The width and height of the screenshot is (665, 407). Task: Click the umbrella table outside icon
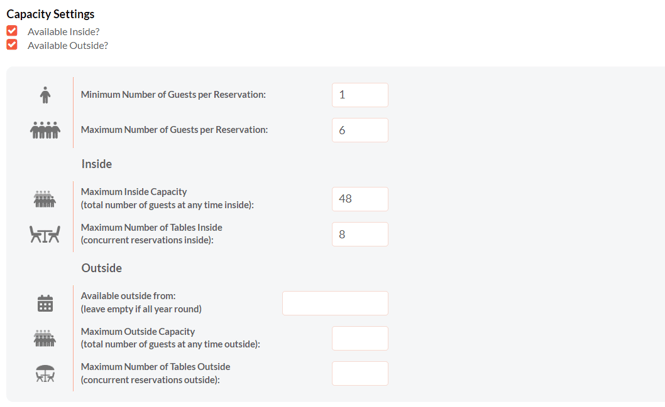pos(45,374)
